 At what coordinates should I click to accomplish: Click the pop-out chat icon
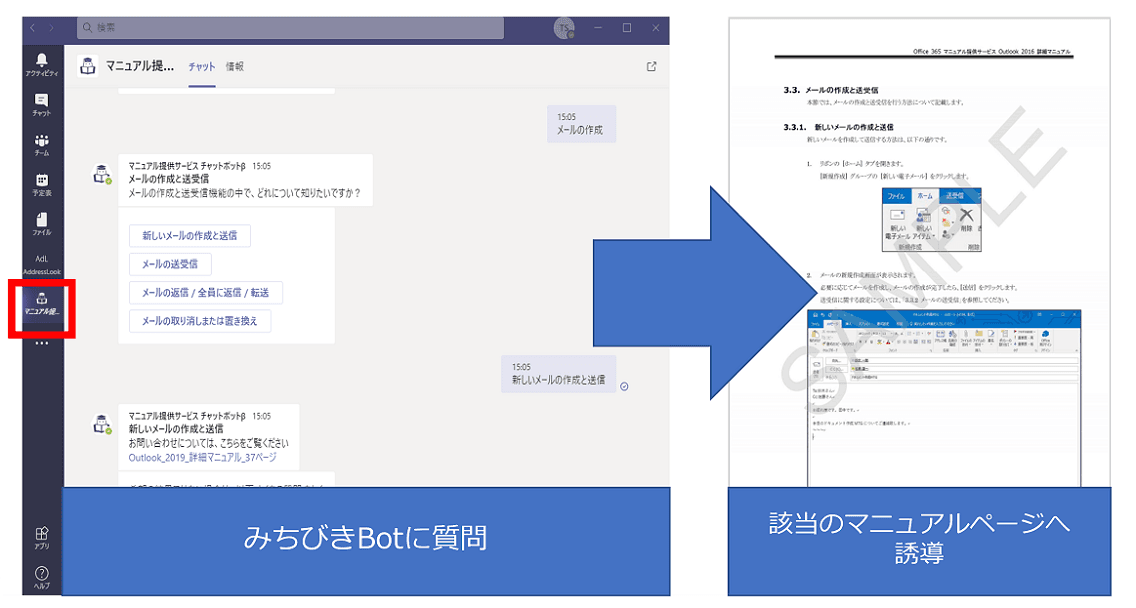651,66
